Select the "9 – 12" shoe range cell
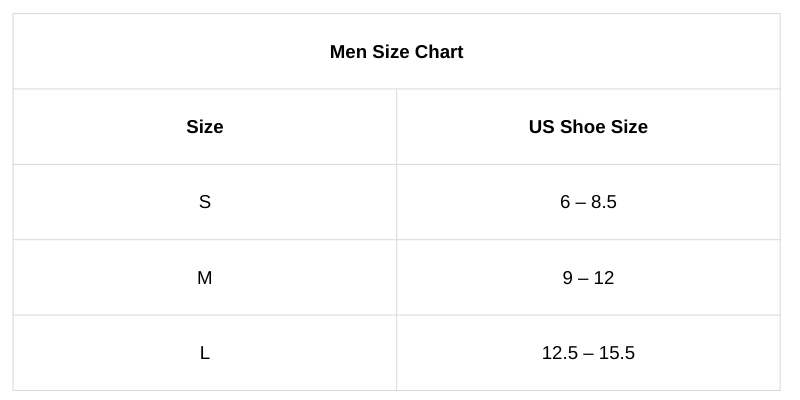Image resolution: width=800 pixels, height=400 pixels. (588, 278)
